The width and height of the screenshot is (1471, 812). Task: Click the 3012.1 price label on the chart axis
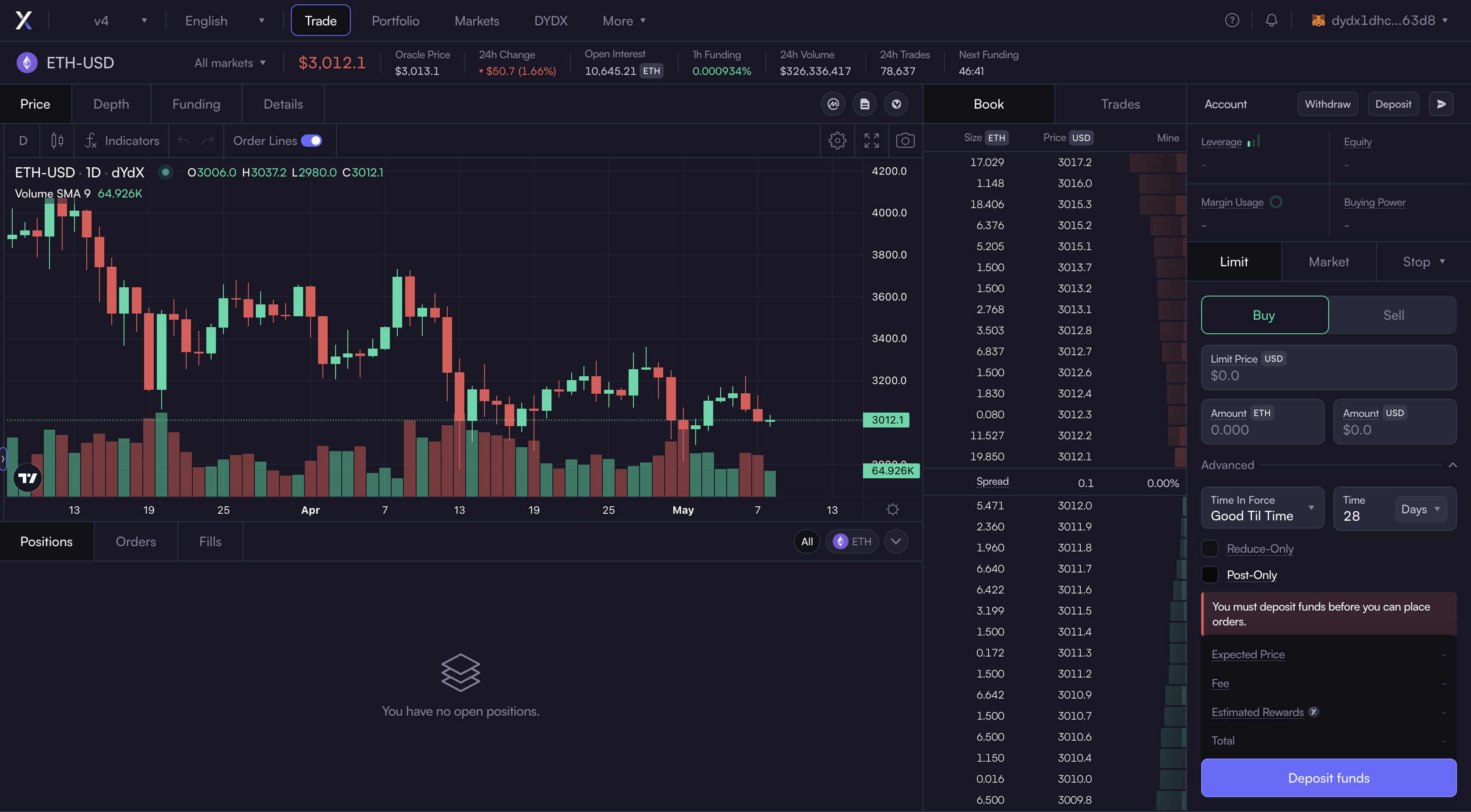tap(887, 420)
